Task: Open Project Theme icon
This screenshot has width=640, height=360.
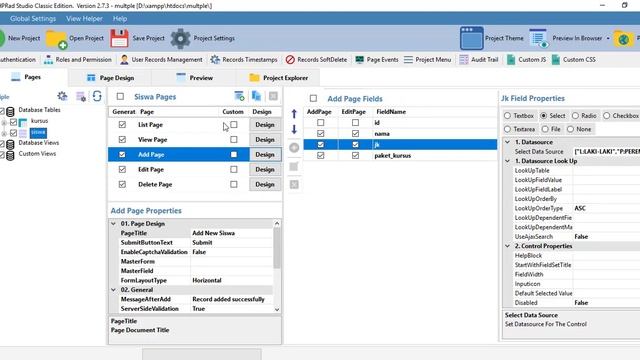Action: 471,38
